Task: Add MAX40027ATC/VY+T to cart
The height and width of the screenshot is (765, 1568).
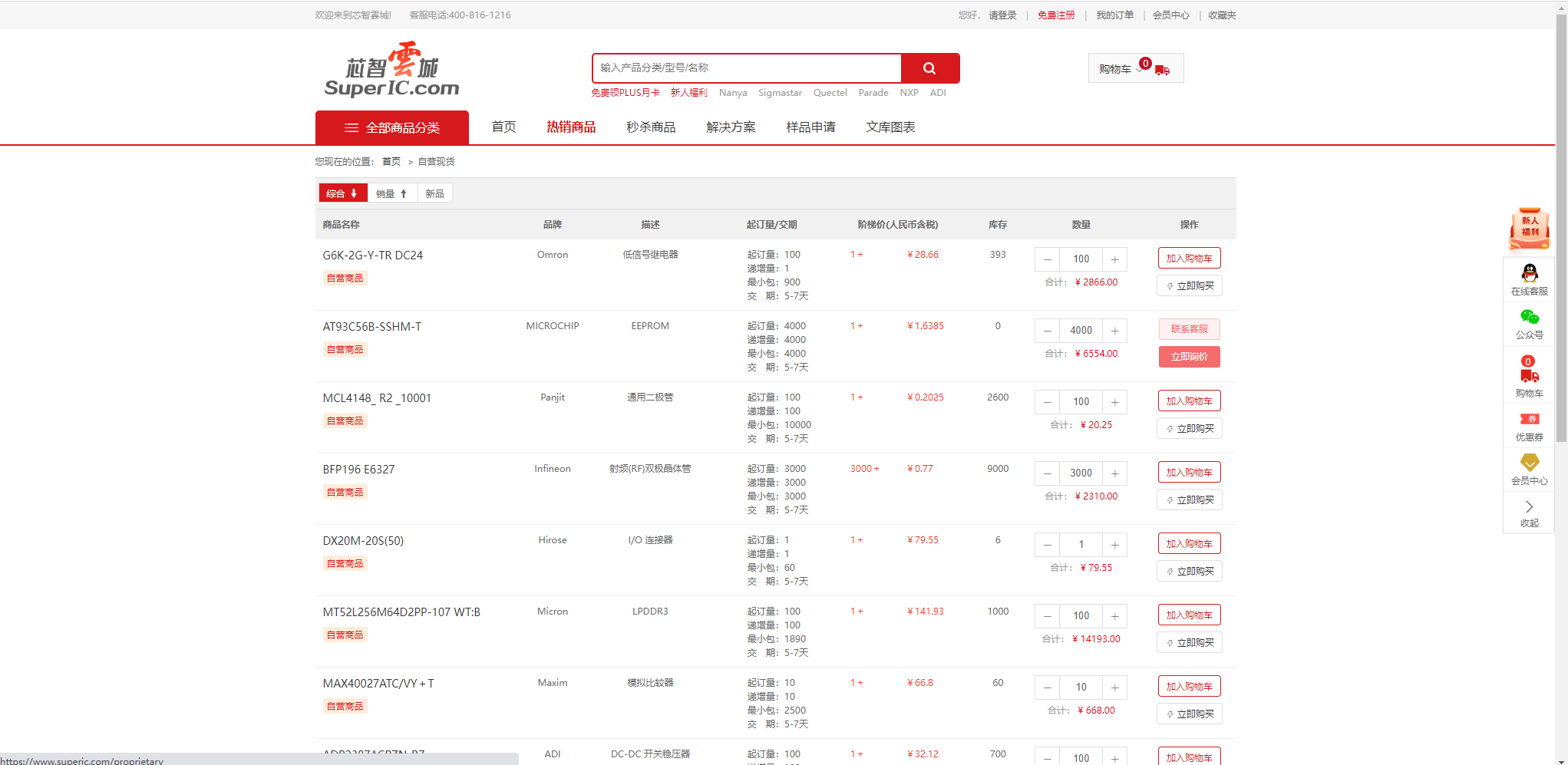Action: (1189, 687)
